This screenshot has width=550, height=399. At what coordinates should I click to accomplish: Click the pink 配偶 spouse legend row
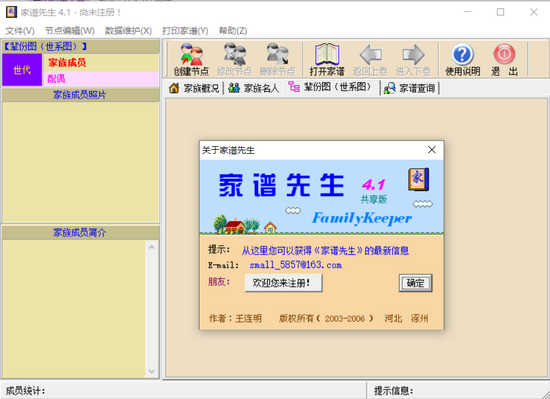tap(101, 79)
